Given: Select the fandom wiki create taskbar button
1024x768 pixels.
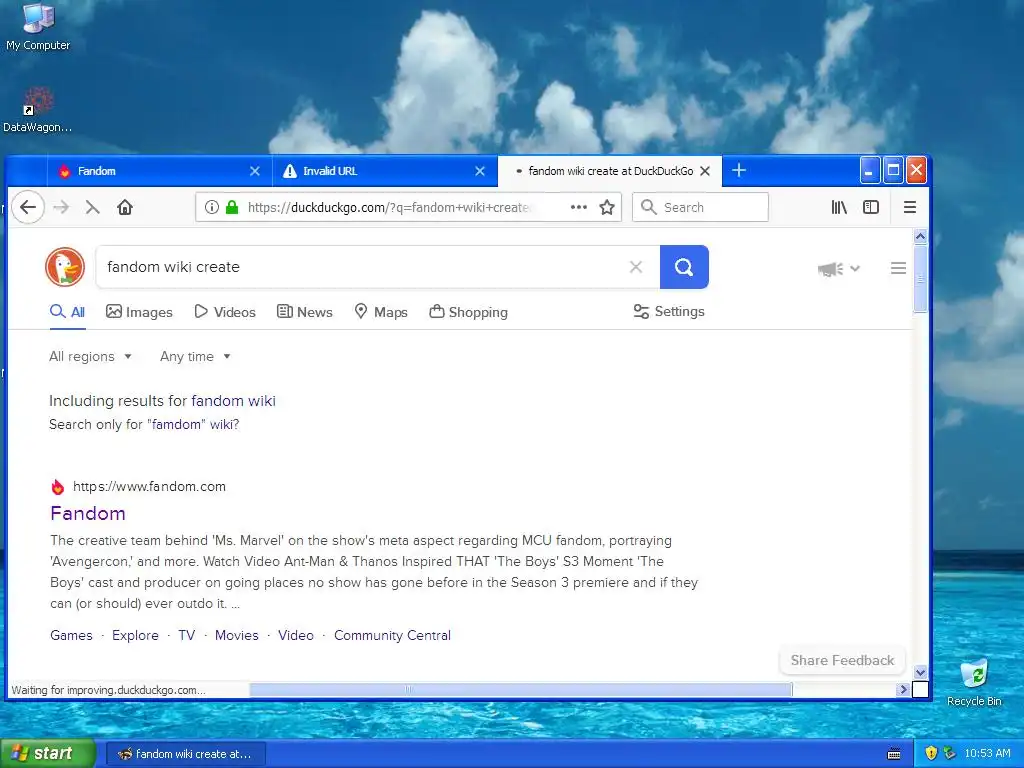Looking at the screenshot, I should 185,754.
